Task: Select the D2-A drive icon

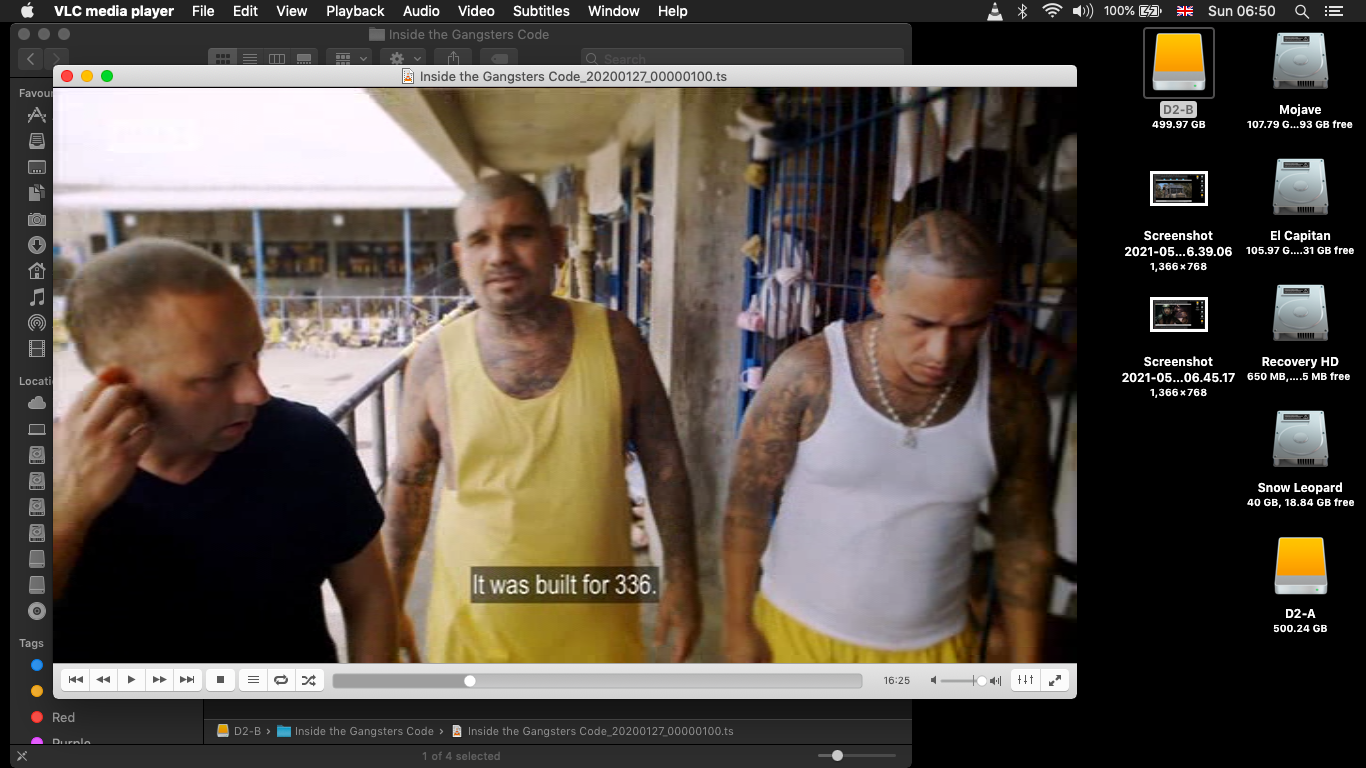Action: (1300, 566)
